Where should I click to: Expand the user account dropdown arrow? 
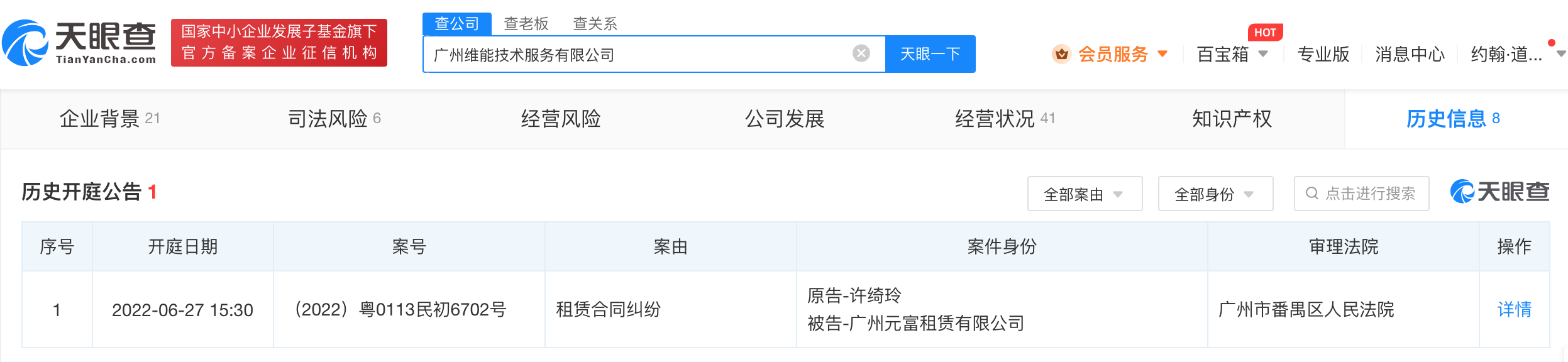(x=1561, y=54)
